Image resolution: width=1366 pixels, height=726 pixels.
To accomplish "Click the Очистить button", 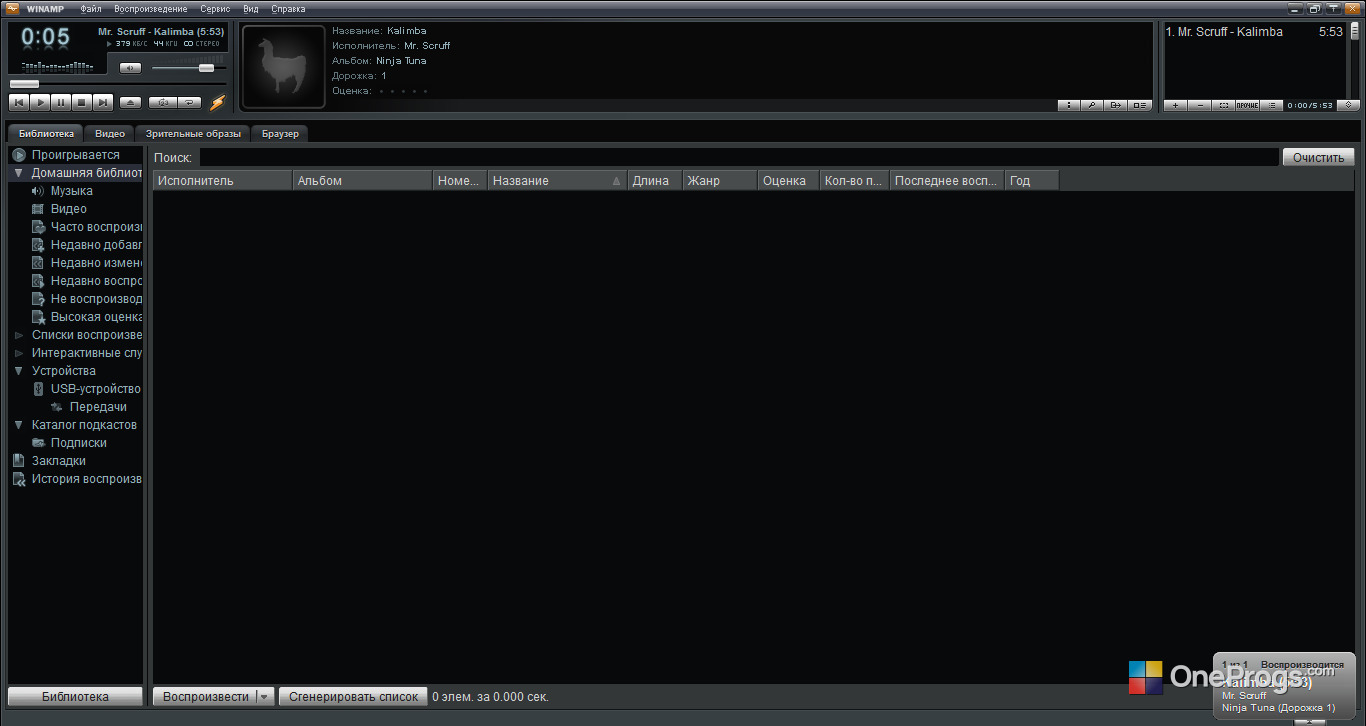I will point(1320,157).
